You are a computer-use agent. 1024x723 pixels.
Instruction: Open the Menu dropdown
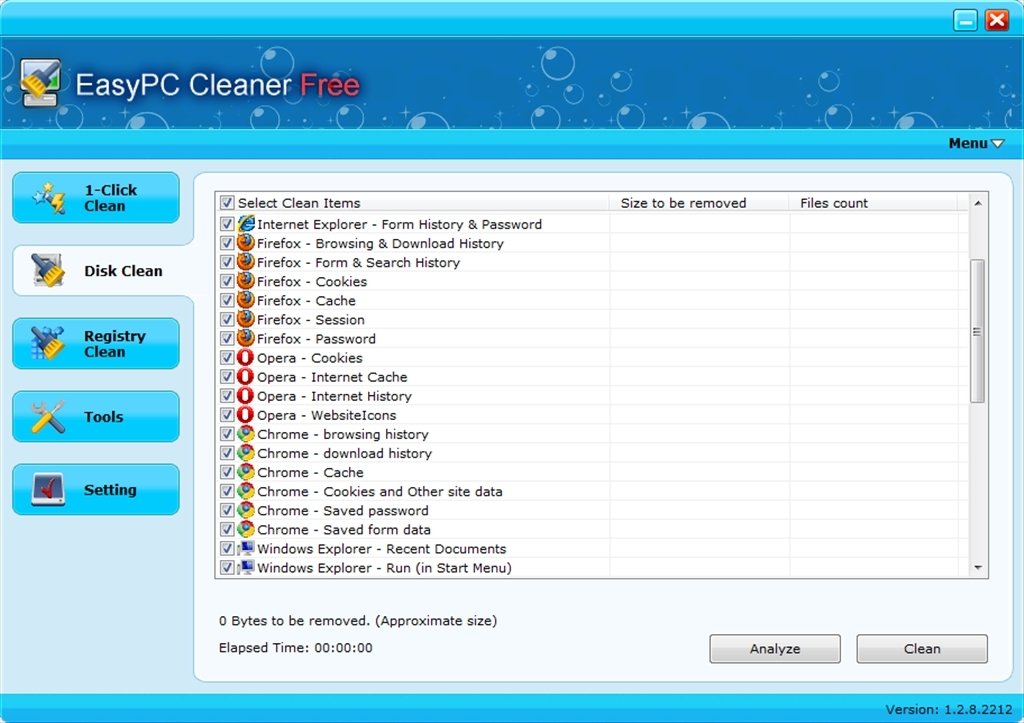[976, 143]
